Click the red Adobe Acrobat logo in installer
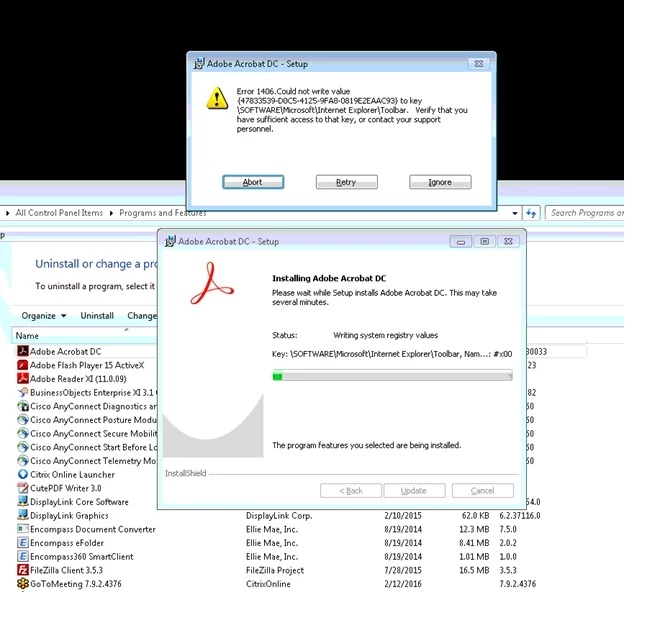 (x=211, y=283)
